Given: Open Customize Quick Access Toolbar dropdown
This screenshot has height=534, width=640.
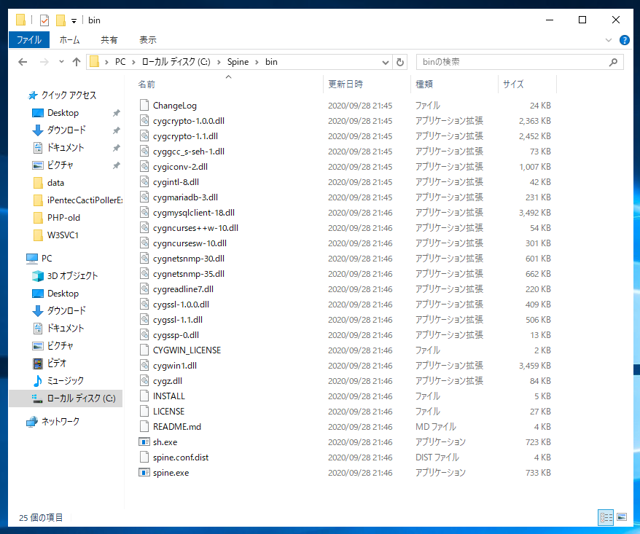Looking at the screenshot, I should pos(74,20).
